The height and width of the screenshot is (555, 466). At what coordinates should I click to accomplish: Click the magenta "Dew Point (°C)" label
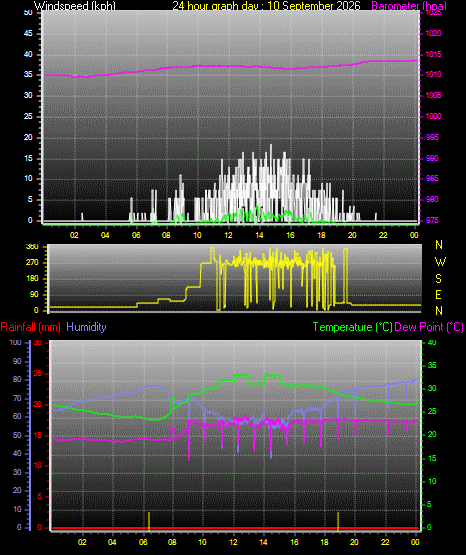coord(429,327)
